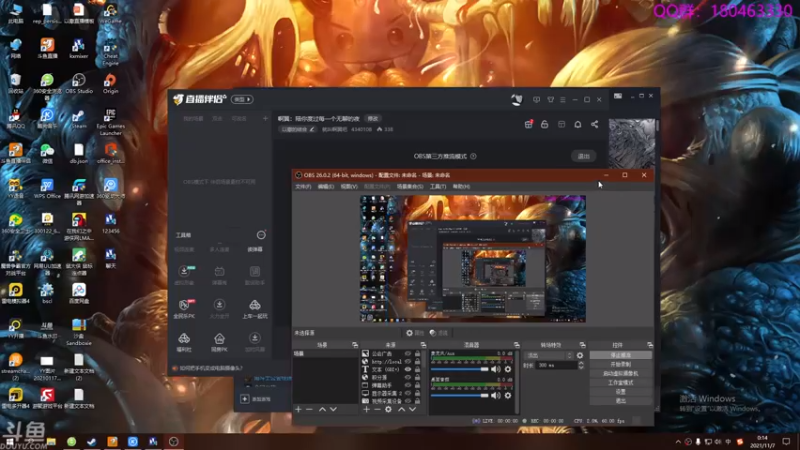Open OBS 文件(F) menu
The image size is (800, 450).
coord(303,187)
